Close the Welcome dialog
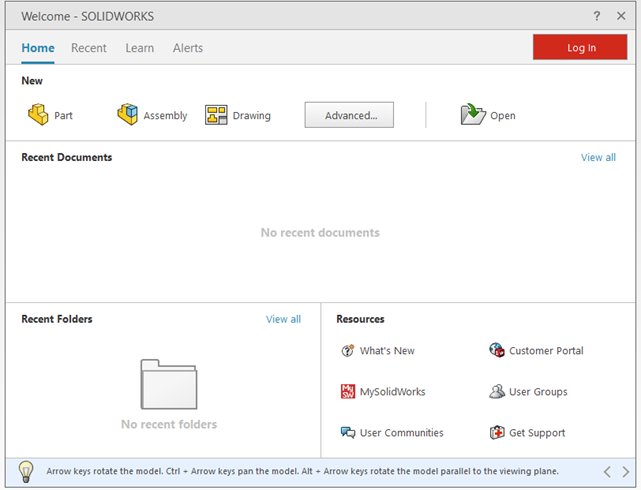This screenshot has width=641, height=490. click(621, 16)
